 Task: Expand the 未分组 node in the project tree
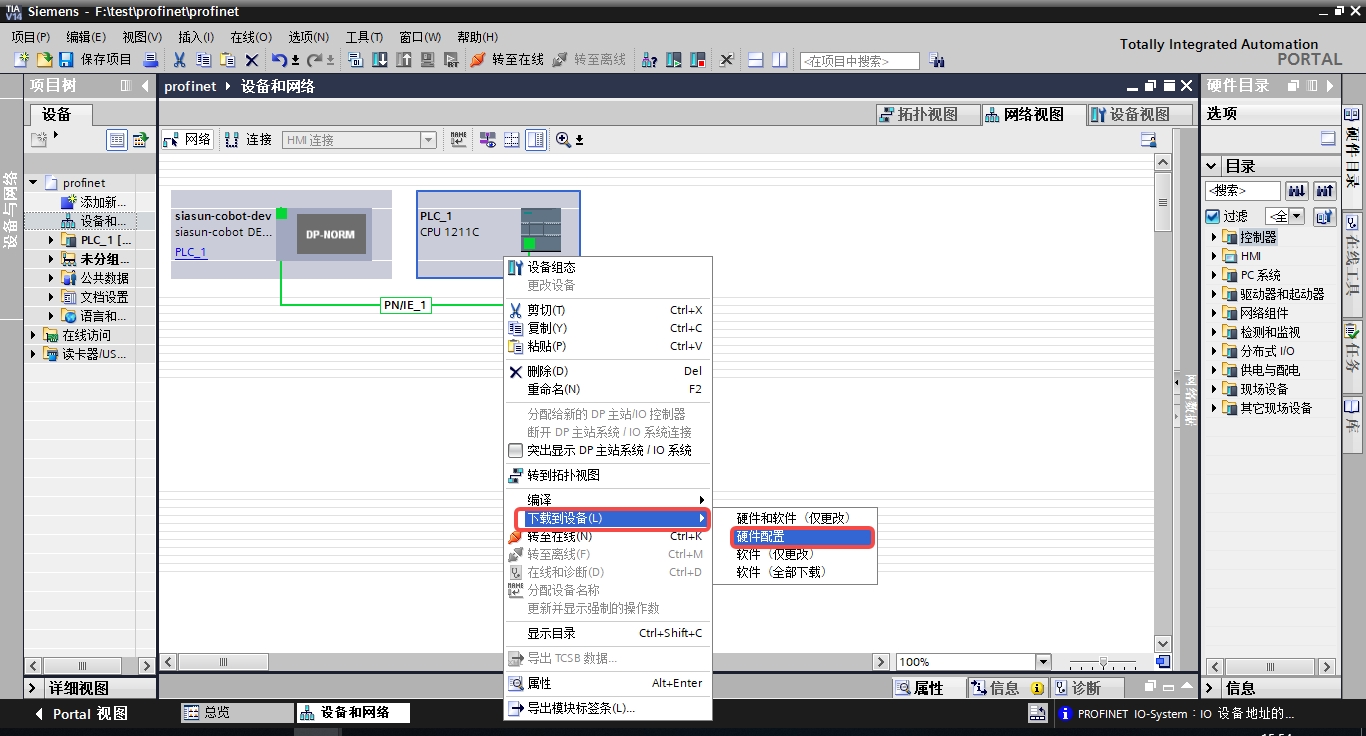click(52, 259)
